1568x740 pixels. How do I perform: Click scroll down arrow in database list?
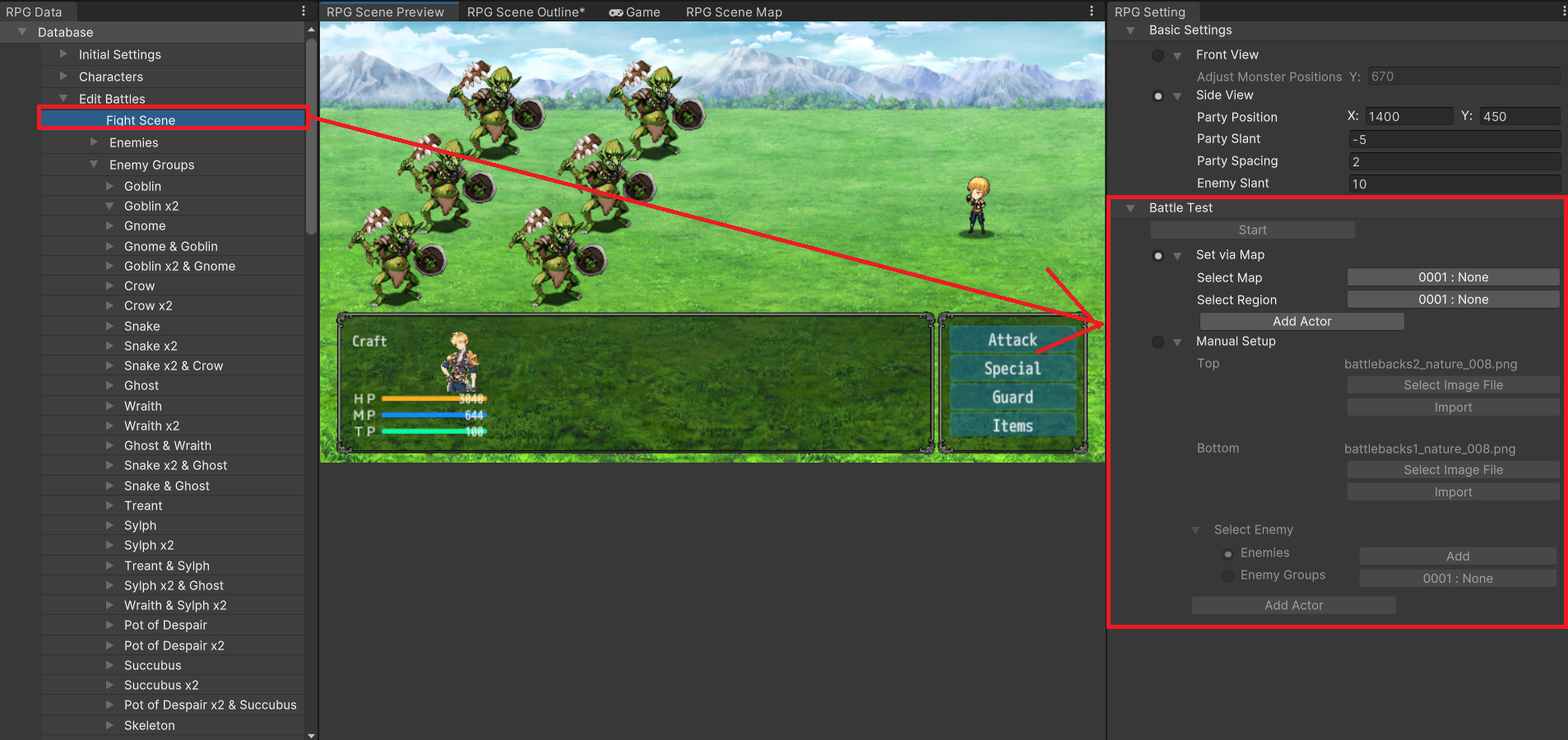(x=311, y=735)
